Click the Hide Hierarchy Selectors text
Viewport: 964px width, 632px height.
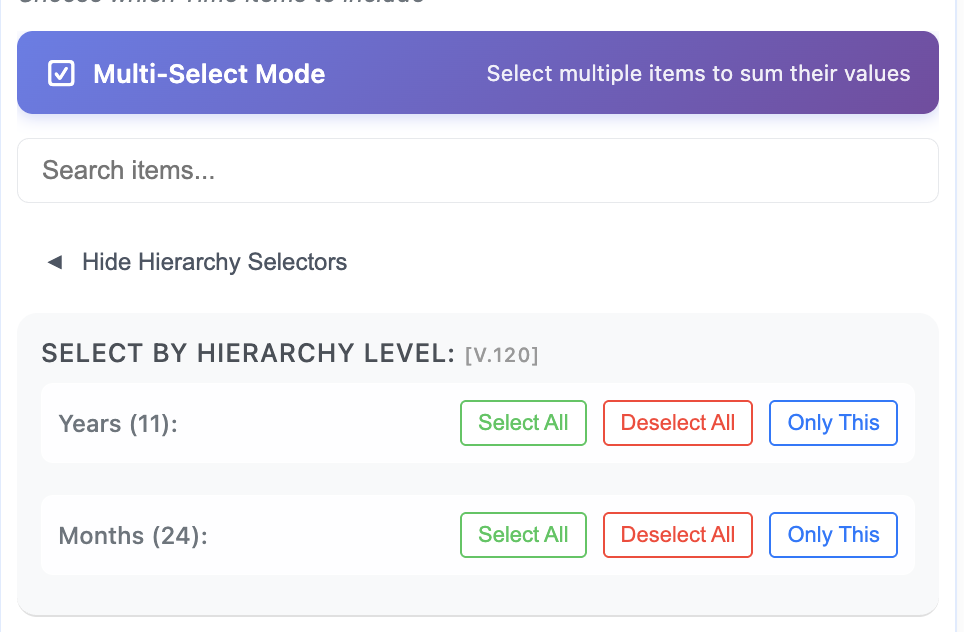pos(214,262)
